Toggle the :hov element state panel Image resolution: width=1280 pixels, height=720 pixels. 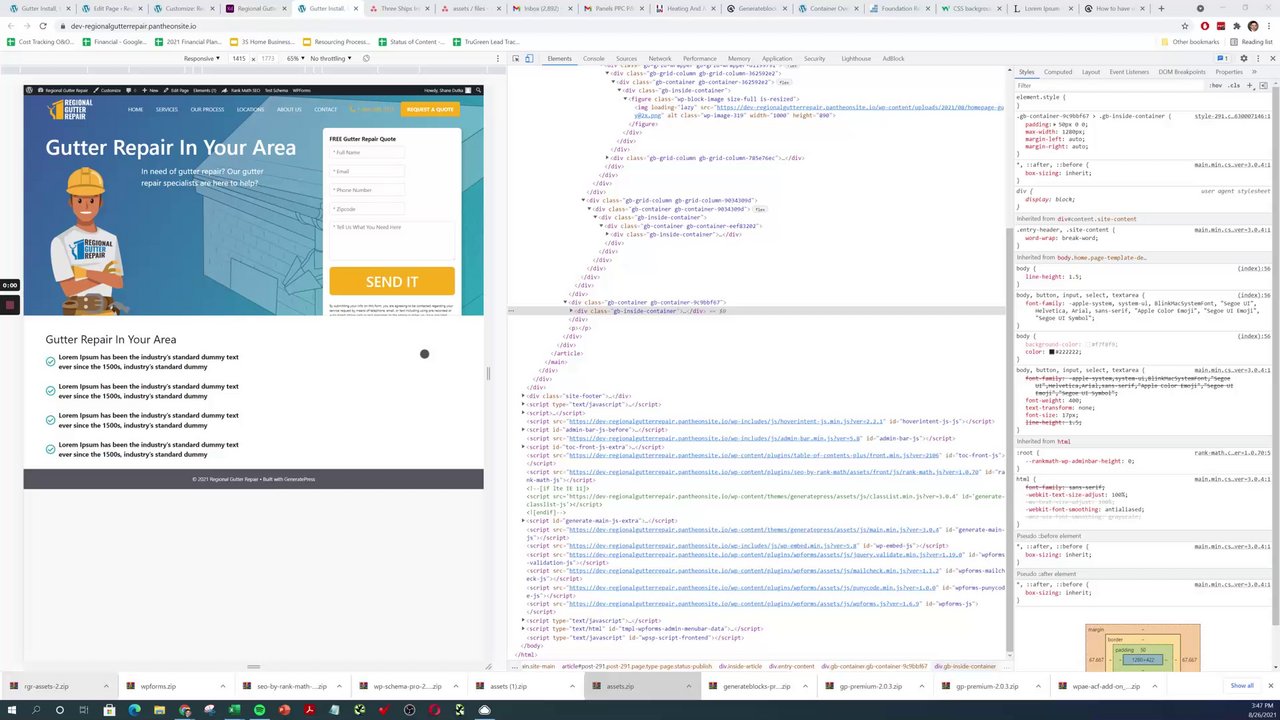pyautogui.click(x=1215, y=86)
